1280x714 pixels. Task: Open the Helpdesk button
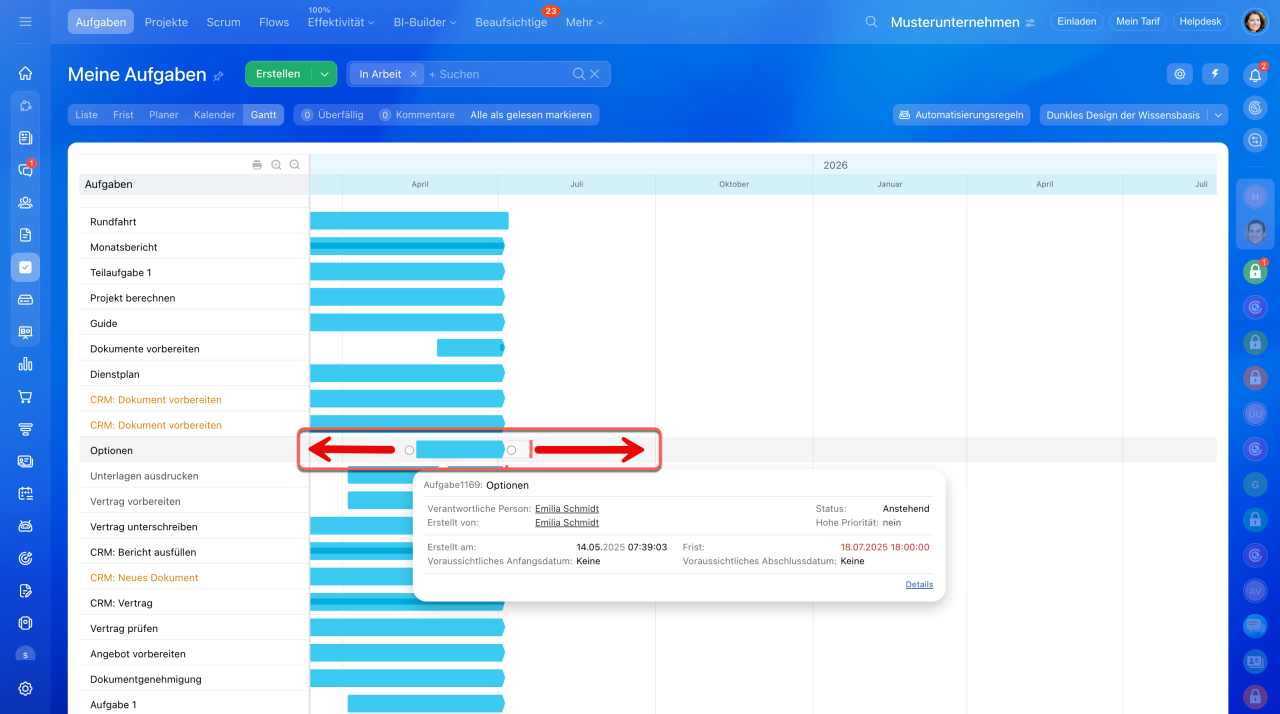(x=1200, y=21)
